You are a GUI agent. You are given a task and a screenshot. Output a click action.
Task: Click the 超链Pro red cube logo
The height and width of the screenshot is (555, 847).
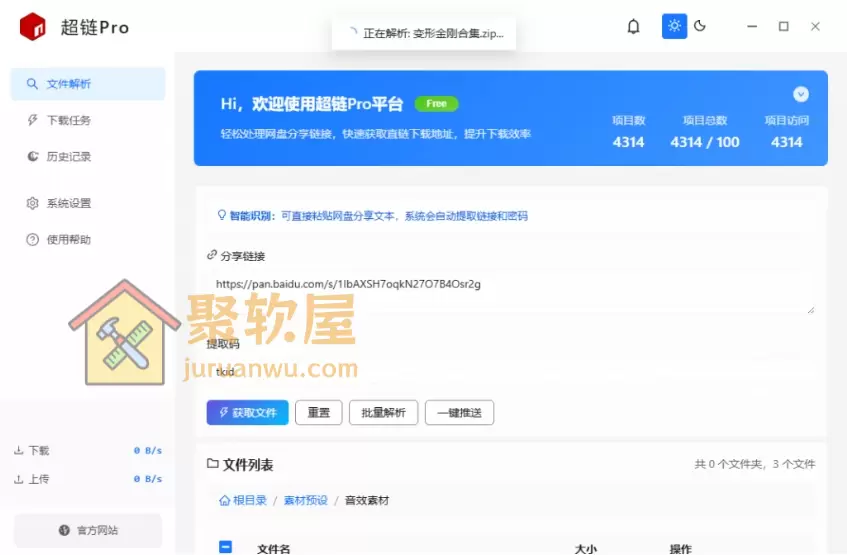(32, 26)
